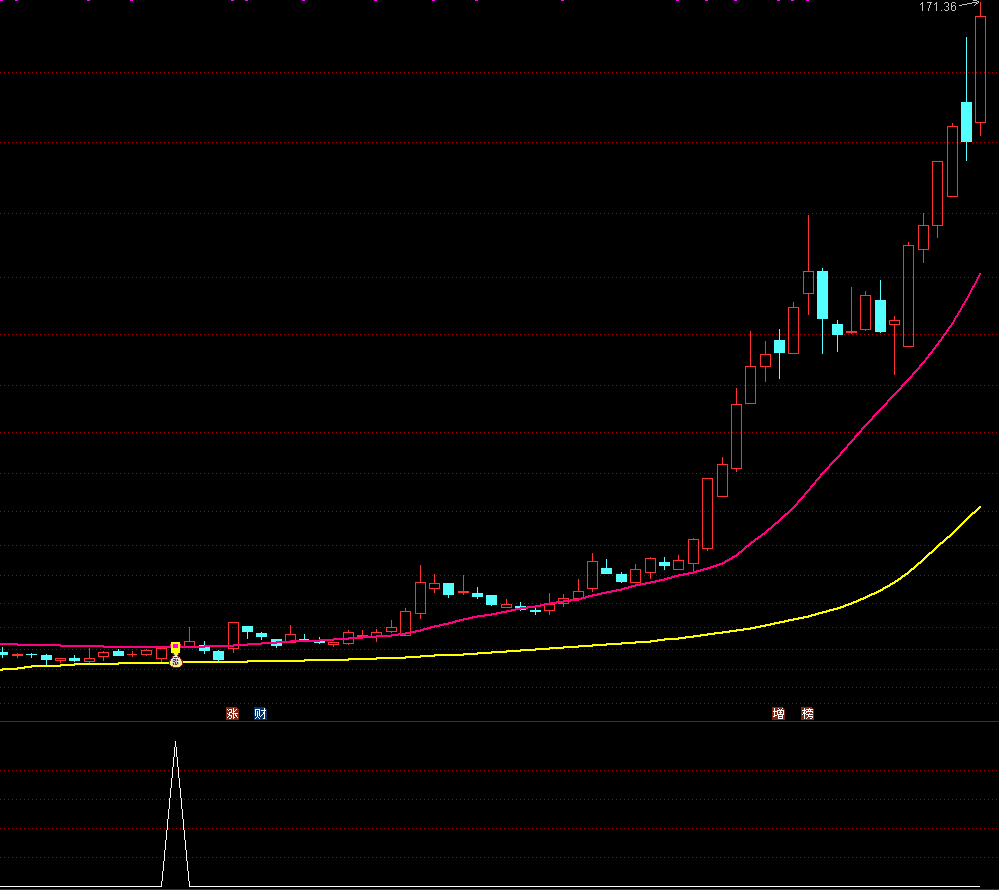Open the 财 financial marker icon
Screen dimensions: 999x890
click(260, 714)
